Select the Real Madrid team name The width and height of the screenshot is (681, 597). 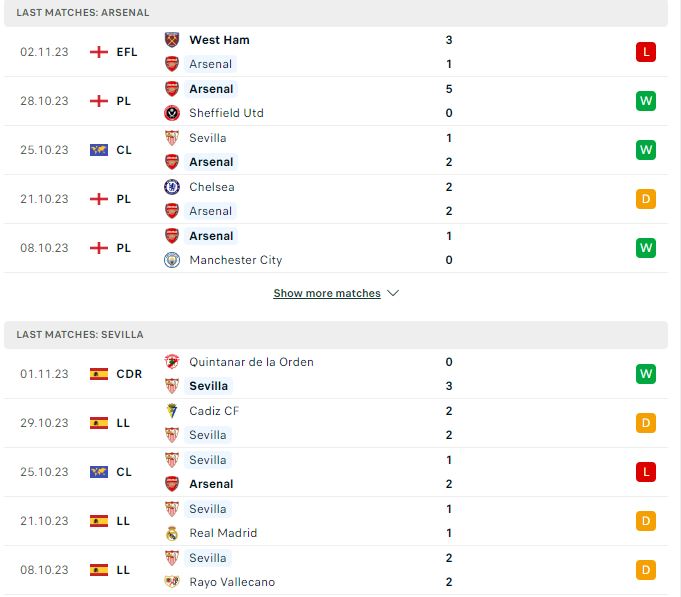(x=223, y=533)
